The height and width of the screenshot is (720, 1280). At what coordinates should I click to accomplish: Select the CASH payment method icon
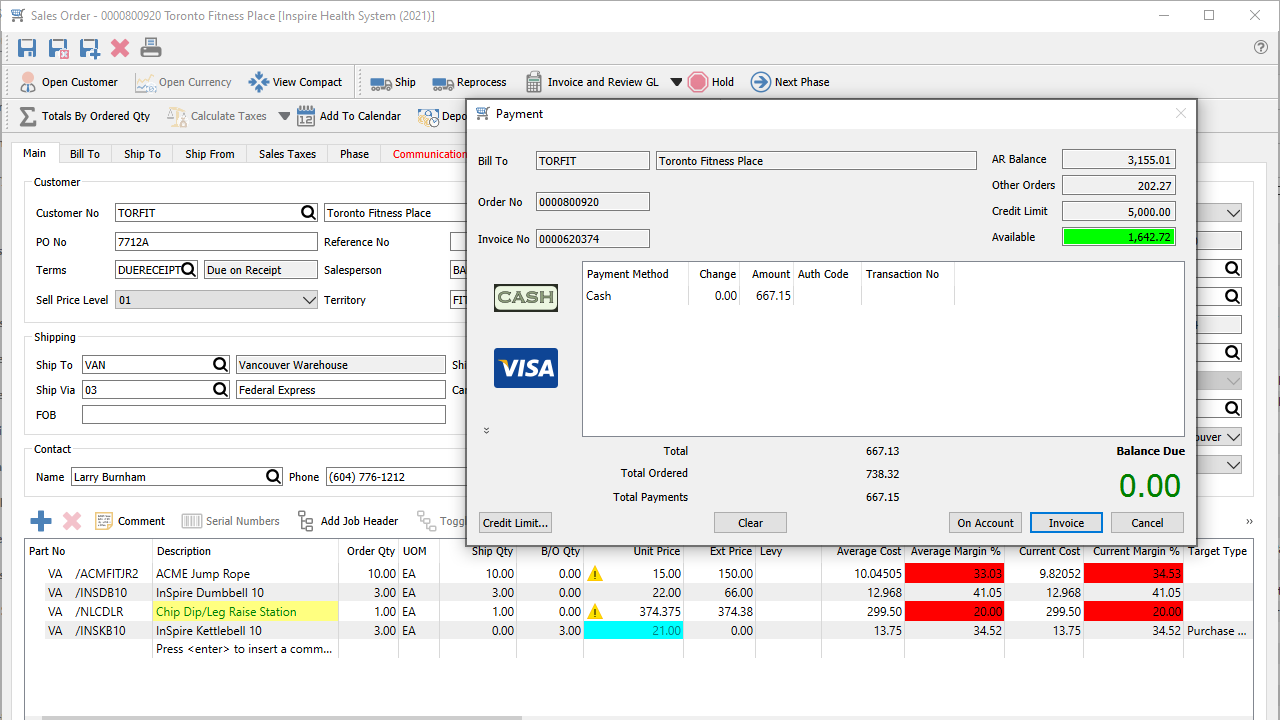click(x=526, y=297)
